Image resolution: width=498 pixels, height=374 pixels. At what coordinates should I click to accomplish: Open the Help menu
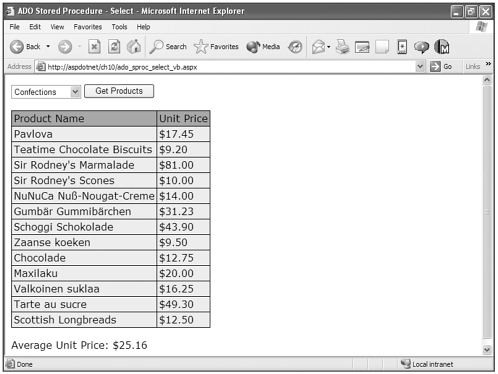click(x=143, y=27)
